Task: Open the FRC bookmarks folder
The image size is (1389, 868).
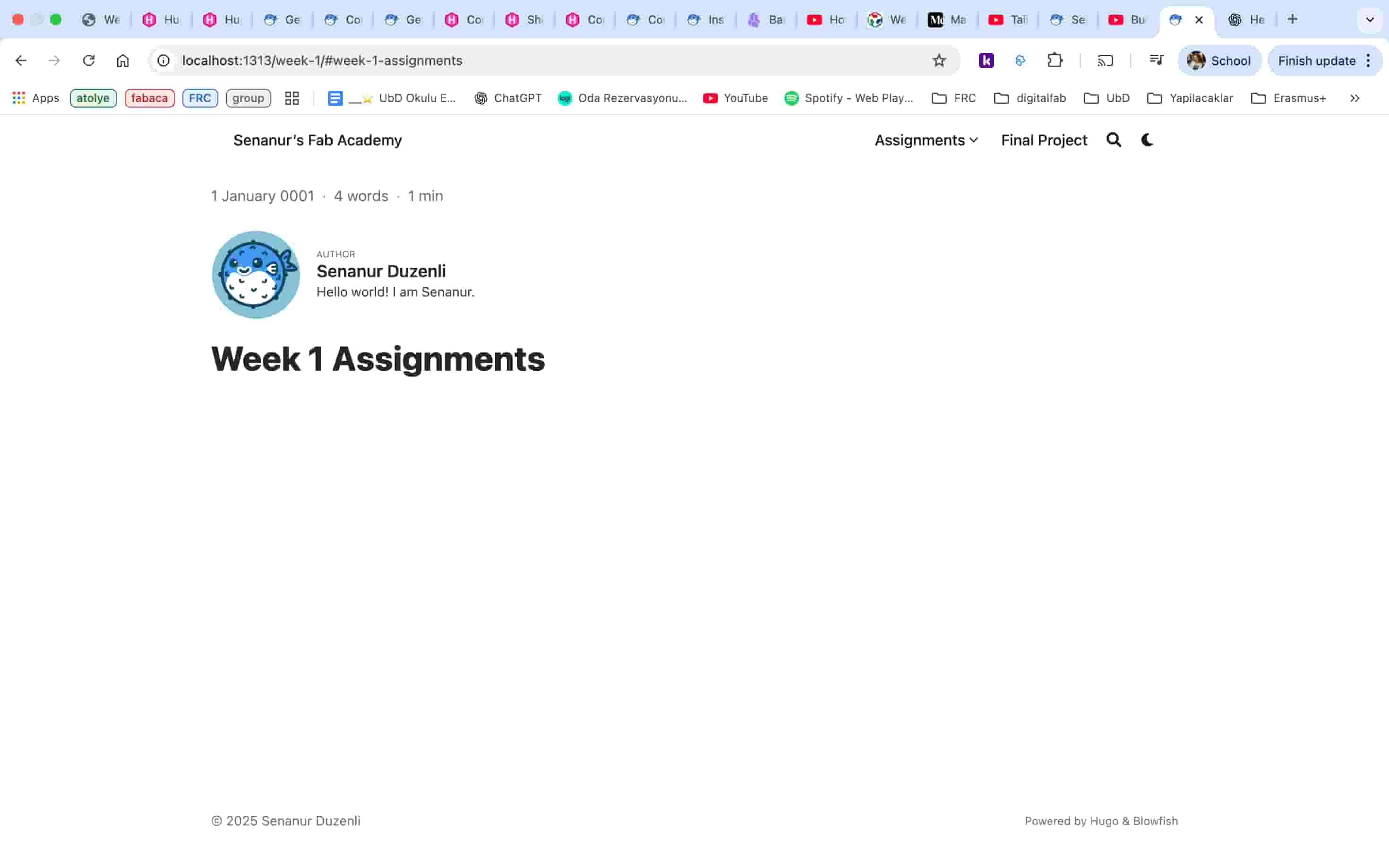Action: [953, 98]
